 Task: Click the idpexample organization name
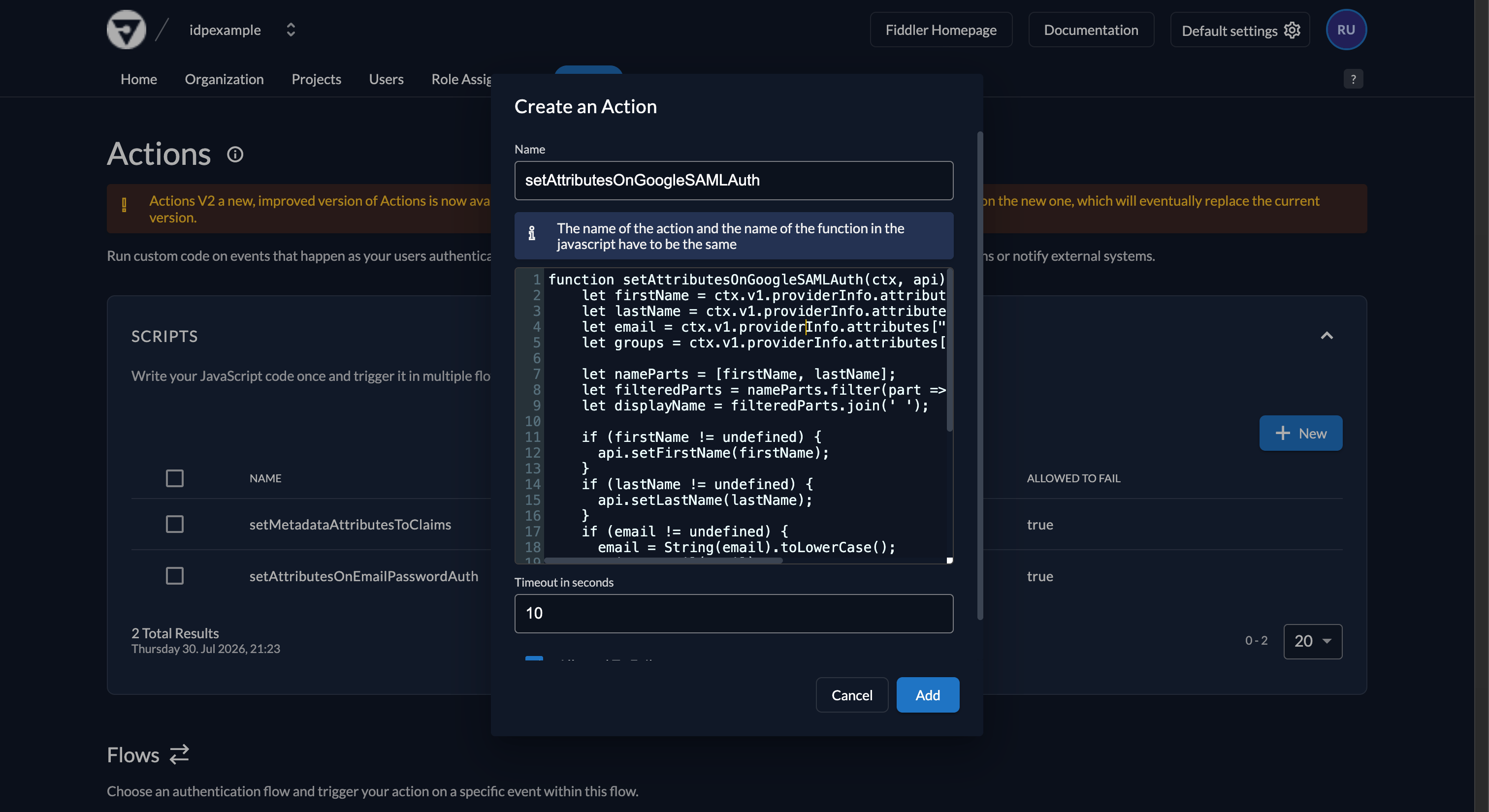[225, 30]
